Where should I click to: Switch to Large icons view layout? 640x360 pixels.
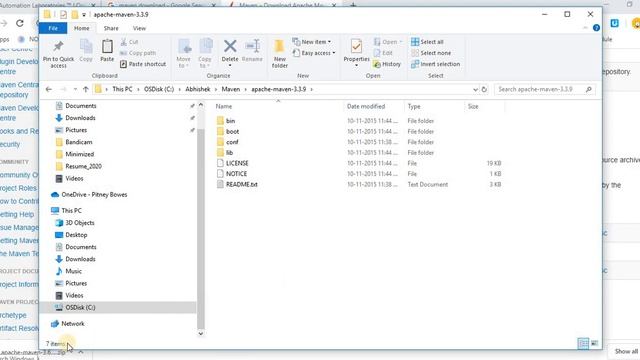pos(594,344)
